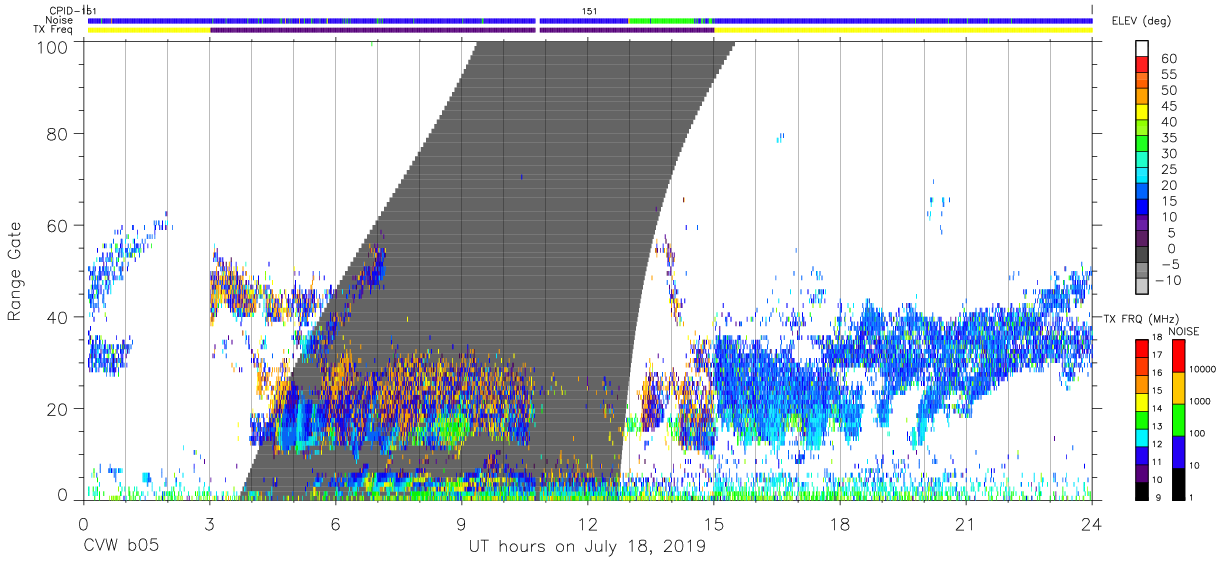
Task: Select the yellow 14–15 MHz frequency swatch
Action: point(1141,402)
